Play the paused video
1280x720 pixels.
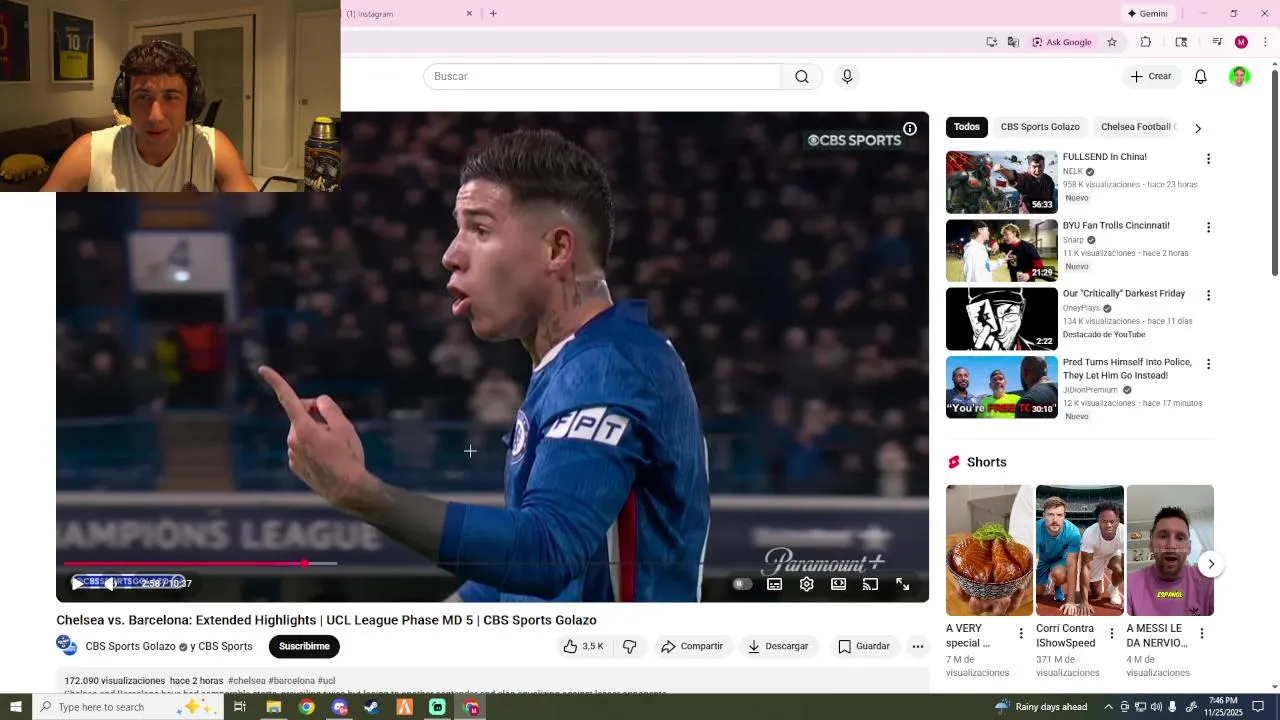click(x=77, y=583)
